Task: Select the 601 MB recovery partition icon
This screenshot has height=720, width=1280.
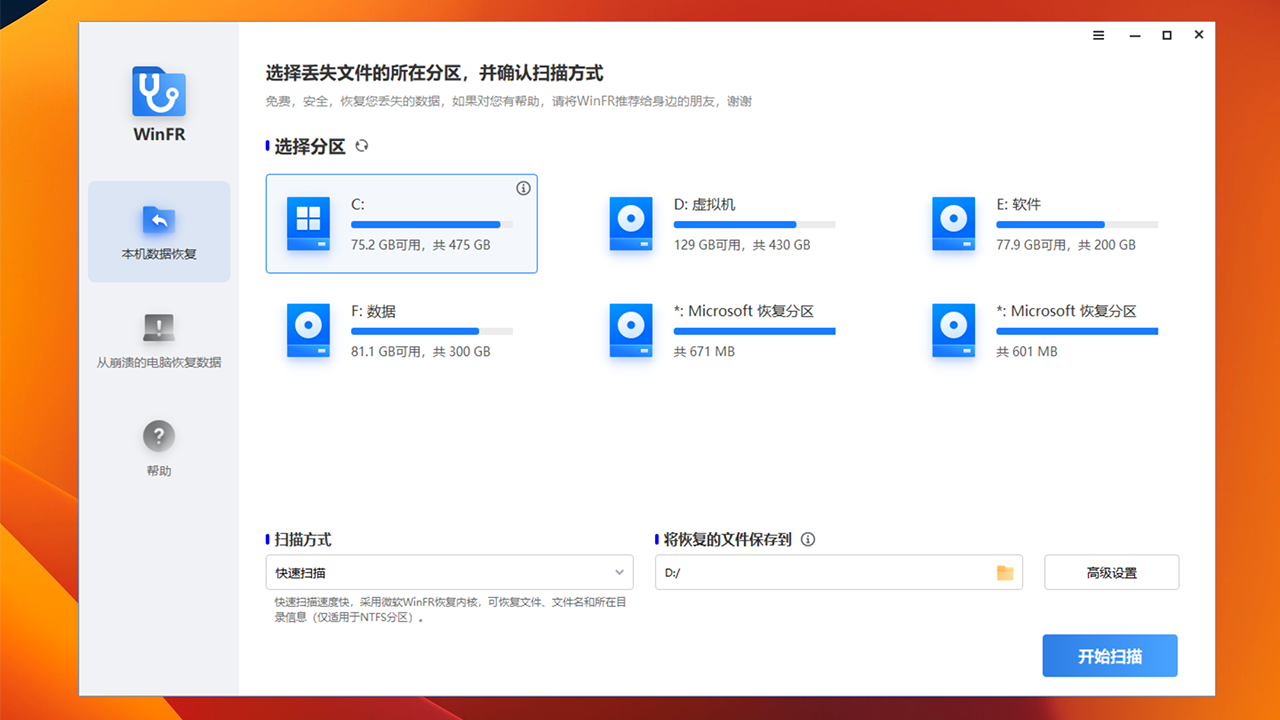Action: 954,330
